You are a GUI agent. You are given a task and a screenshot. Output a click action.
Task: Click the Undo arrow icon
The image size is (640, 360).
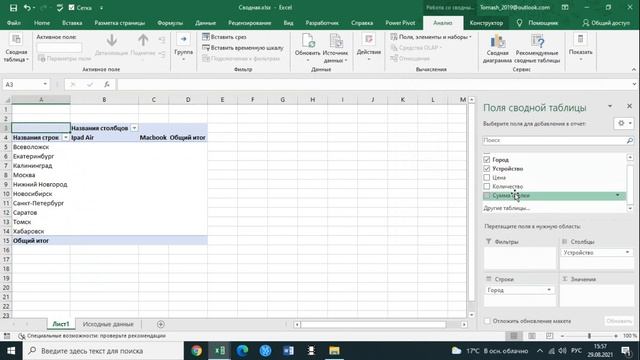click(x=27, y=8)
